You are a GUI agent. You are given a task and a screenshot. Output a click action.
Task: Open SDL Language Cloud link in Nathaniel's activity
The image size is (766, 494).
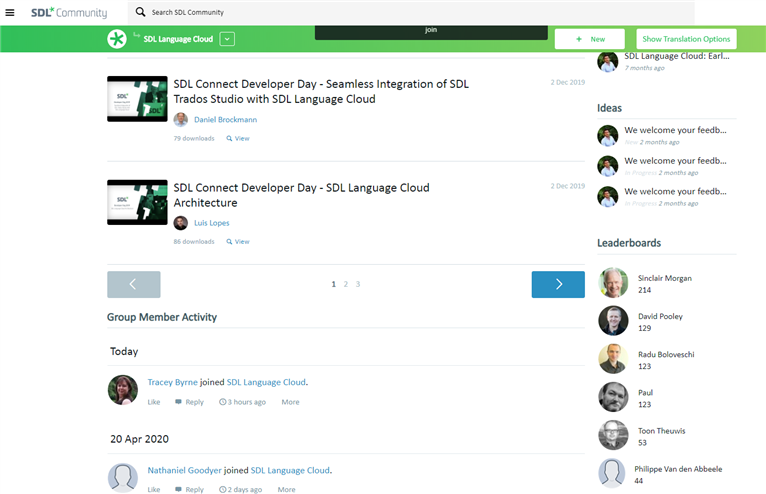point(290,470)
